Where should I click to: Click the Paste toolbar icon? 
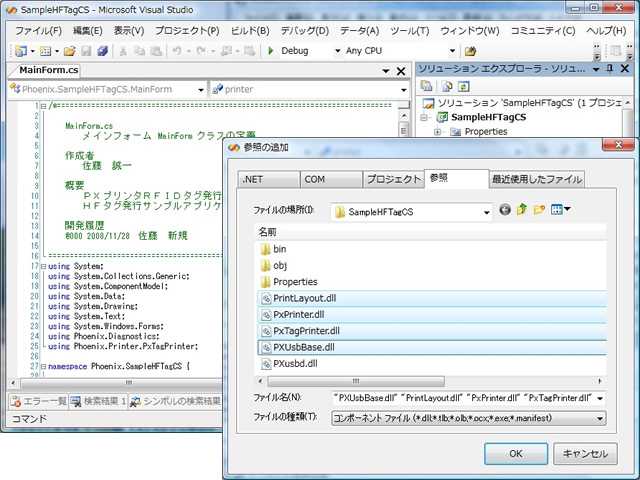156,51
